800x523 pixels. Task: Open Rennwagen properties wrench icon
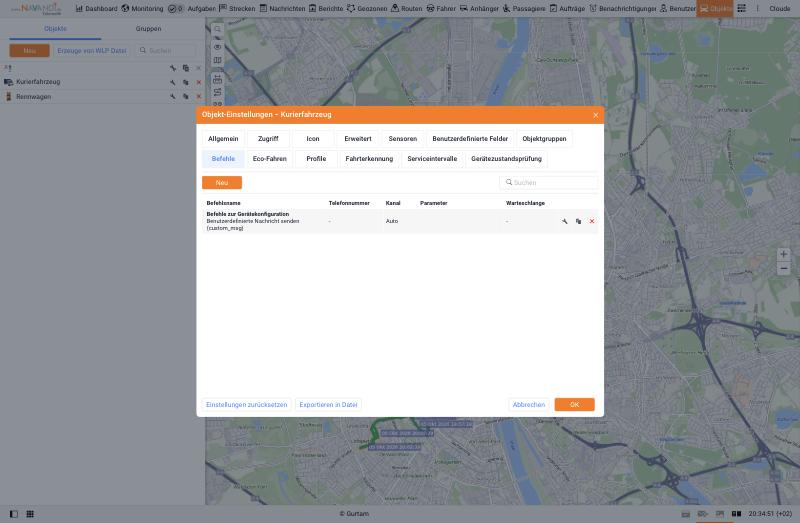coord(172,96)
